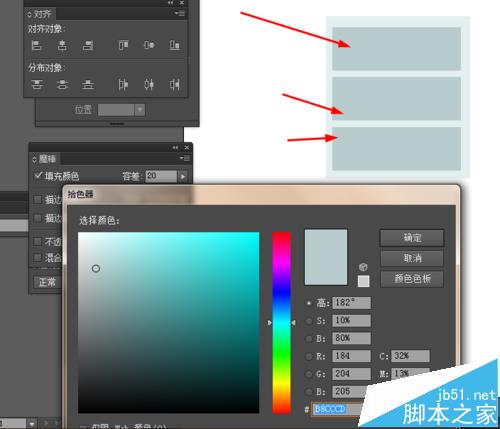Click the C value field 32%

click(x=410, y=356)
